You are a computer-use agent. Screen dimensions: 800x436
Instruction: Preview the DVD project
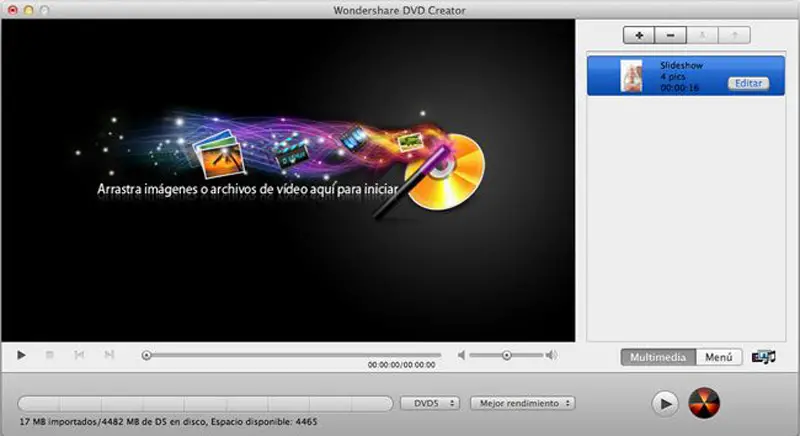pyautogui.click(x=665, y=404)
